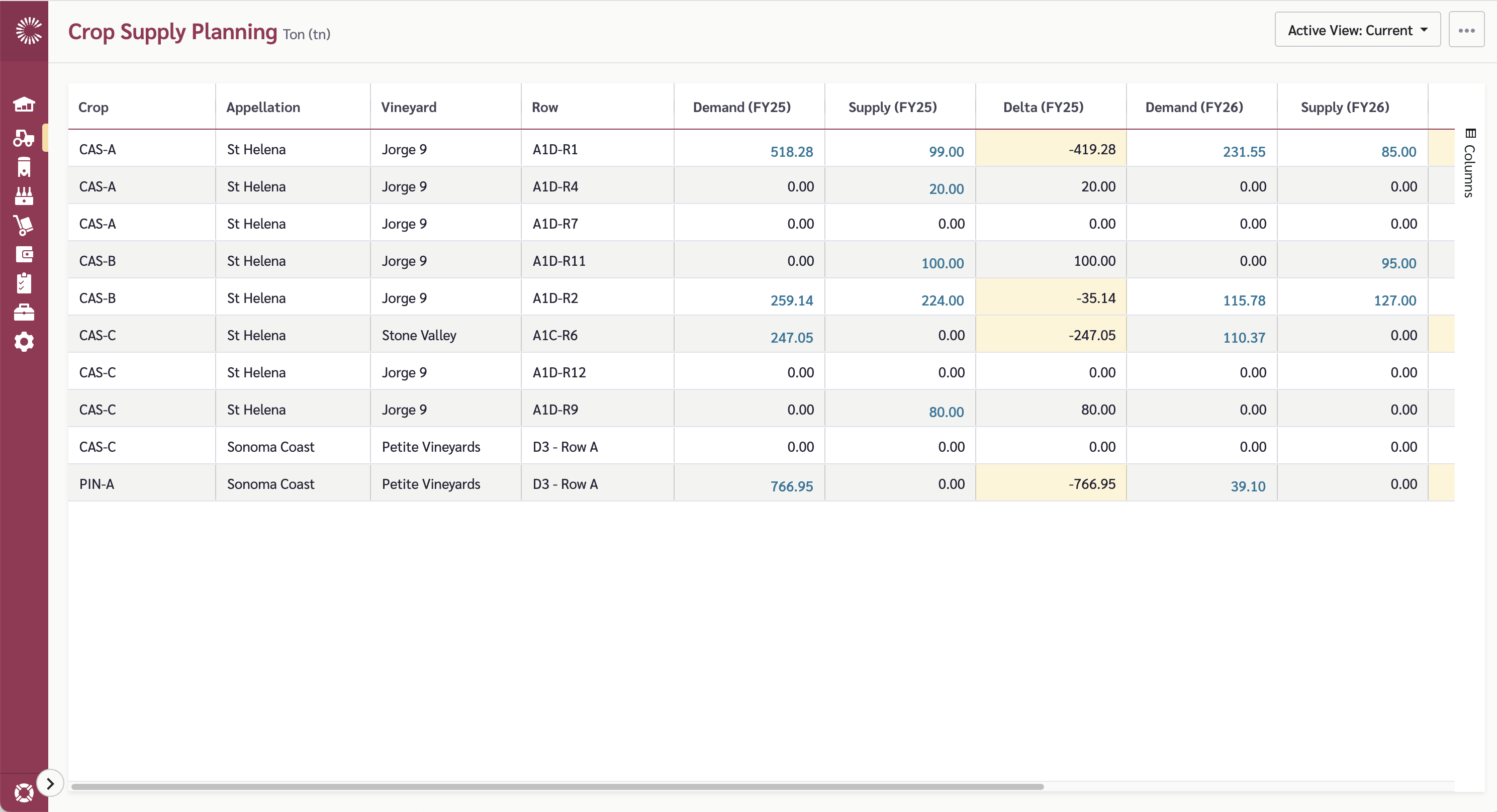The image size is (1497, 812).
Task: Select the wallet (finance) sidebar icon
Action: point(24,254)
